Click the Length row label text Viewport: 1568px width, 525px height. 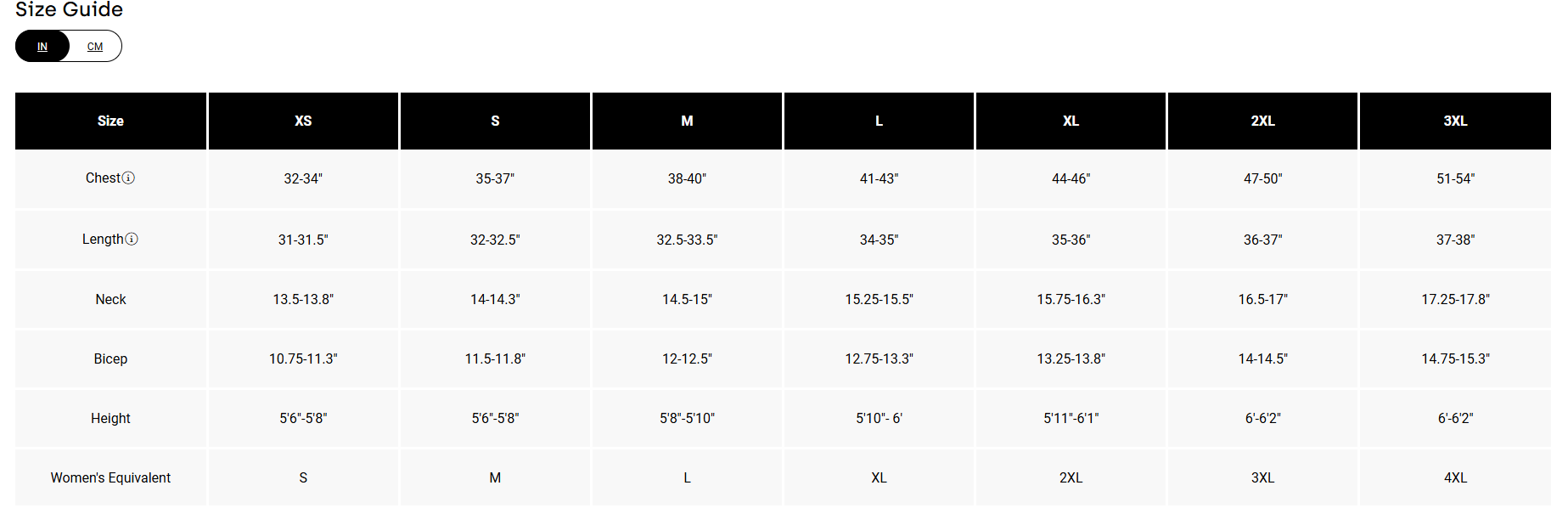pyautogui.click(x=103, y=240)
